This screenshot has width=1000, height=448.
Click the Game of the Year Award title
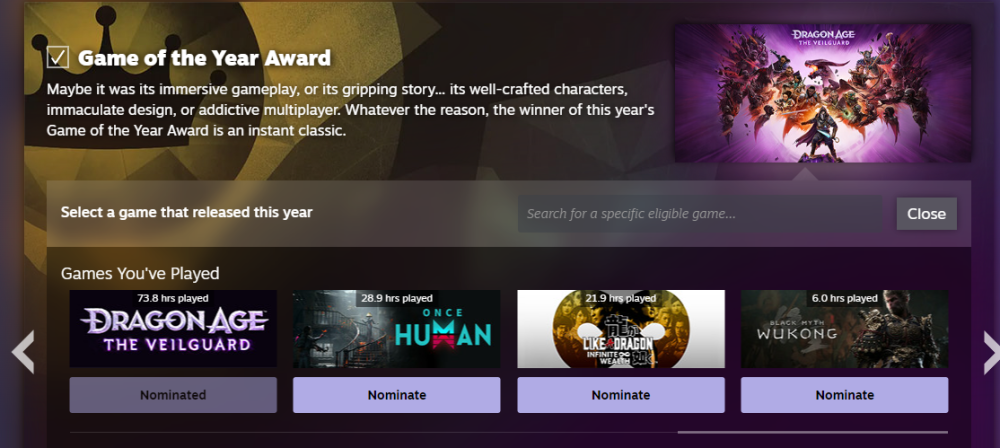(204, 58)
